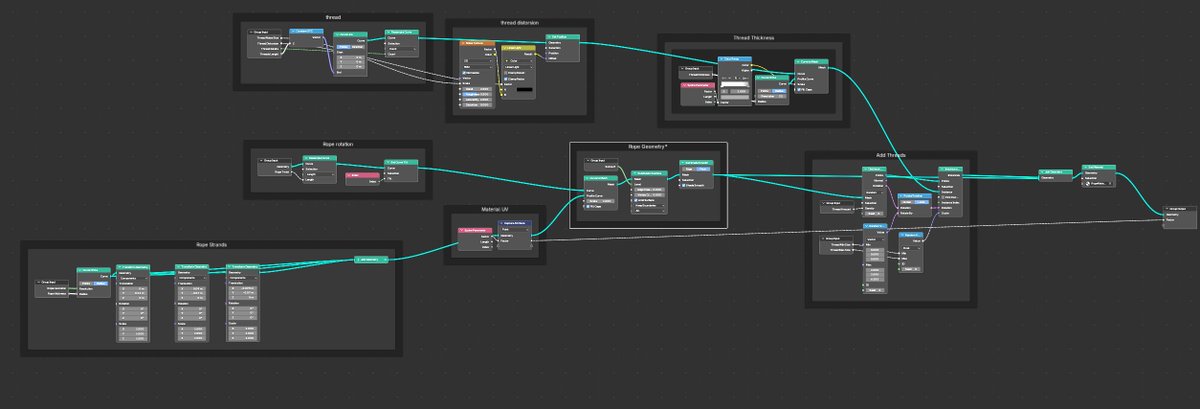
Task: Toggle the Normalize checkbox in Noise Texture
Action: 464,73
